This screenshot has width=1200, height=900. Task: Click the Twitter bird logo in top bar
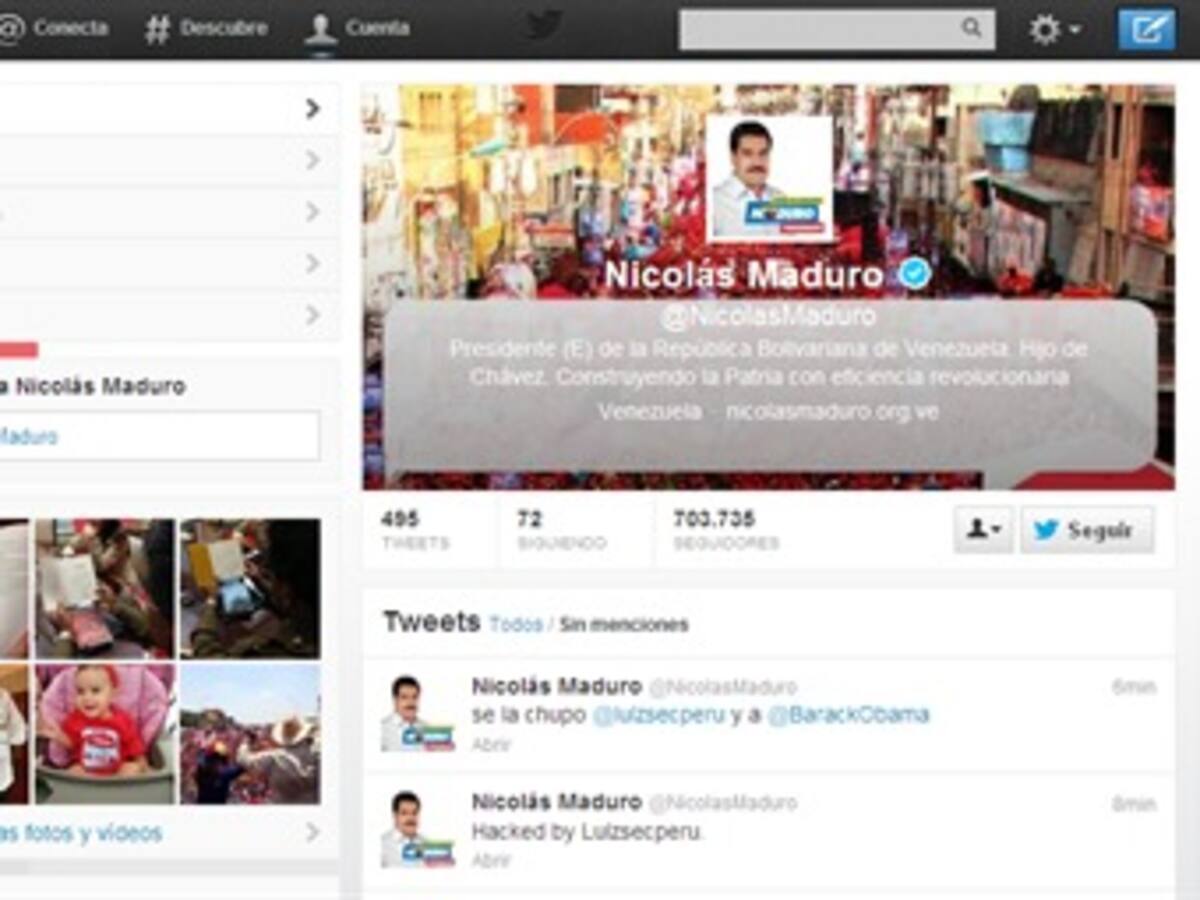(x=544, y=26)
